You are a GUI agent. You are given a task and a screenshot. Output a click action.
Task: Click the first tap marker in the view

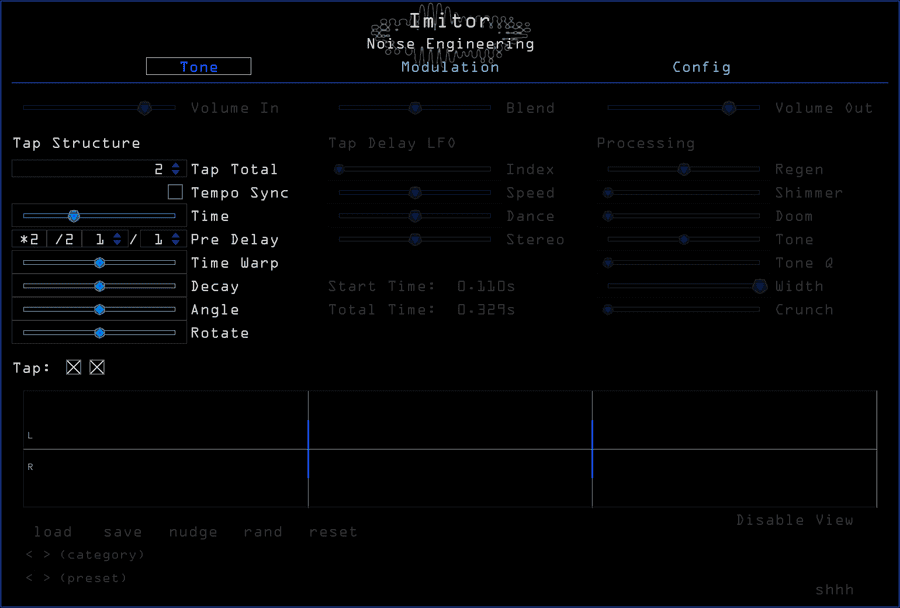(308, 449)
